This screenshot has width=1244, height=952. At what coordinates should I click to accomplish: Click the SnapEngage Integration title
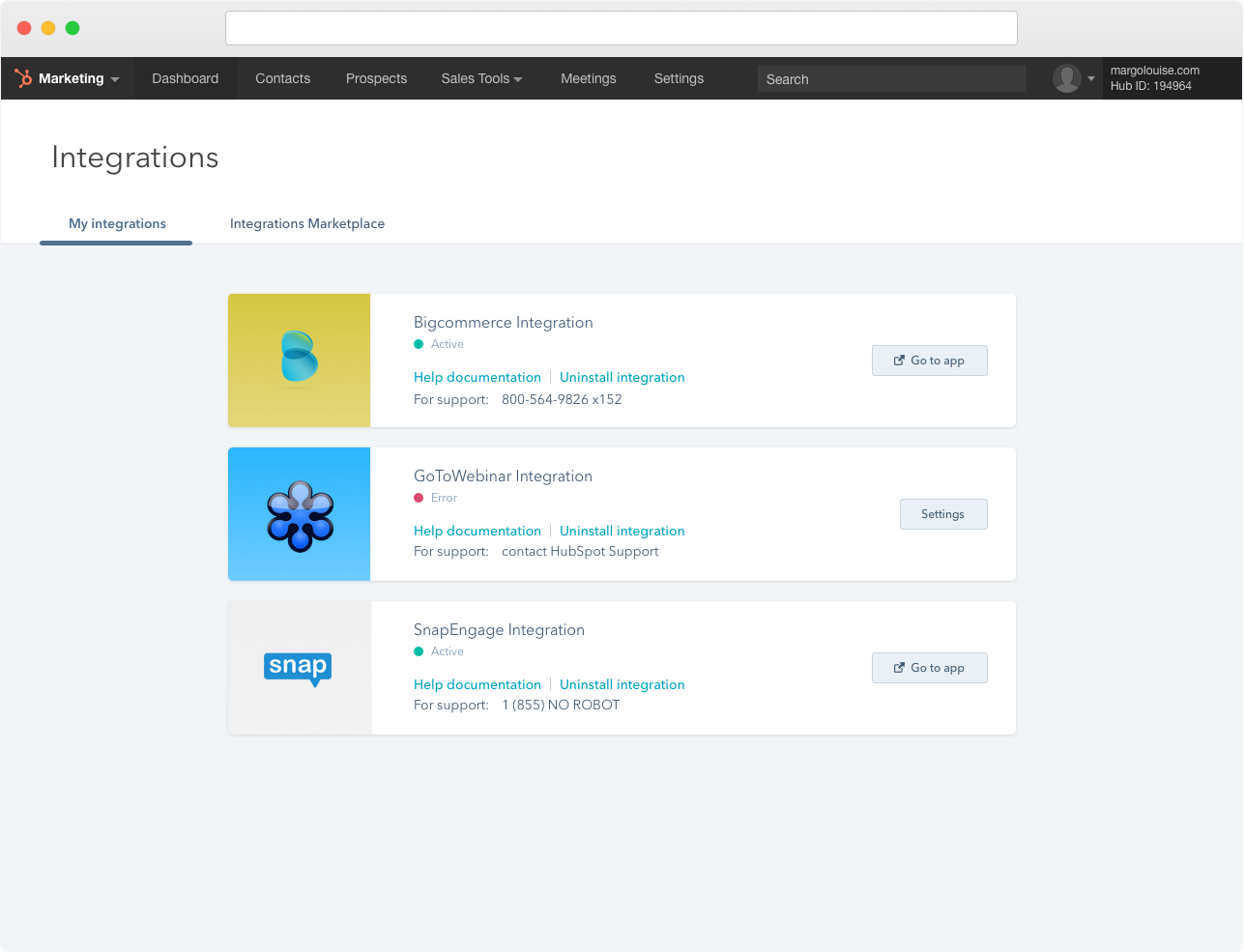(499, 630)
